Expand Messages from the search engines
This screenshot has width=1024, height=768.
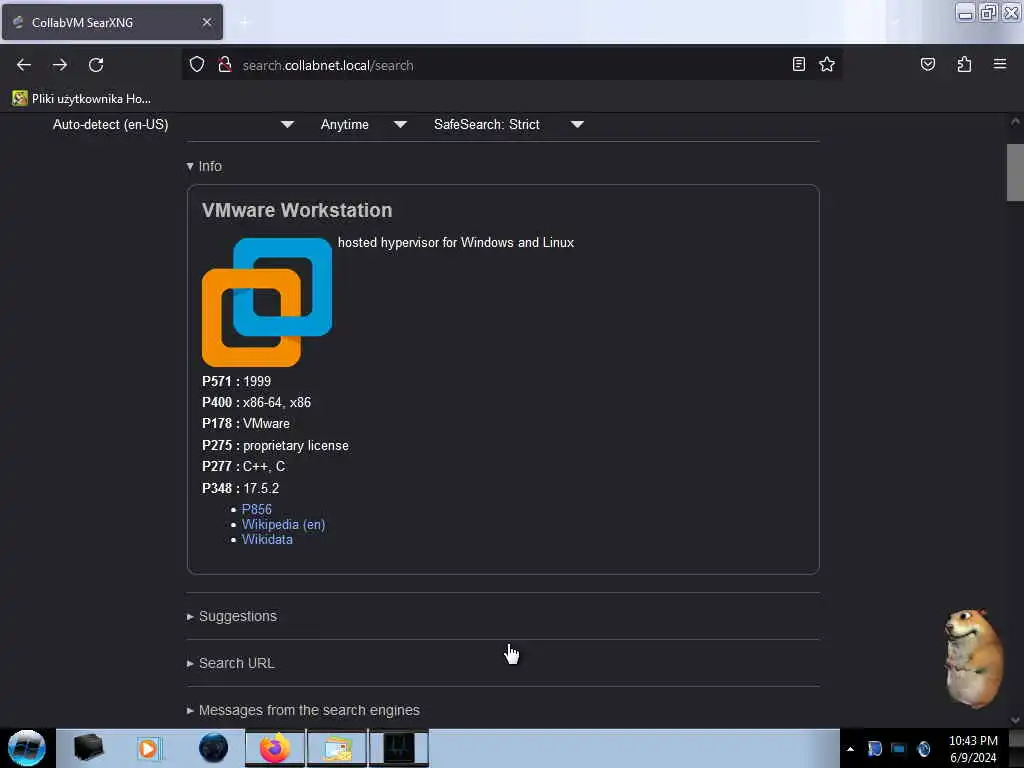point(303,711)
